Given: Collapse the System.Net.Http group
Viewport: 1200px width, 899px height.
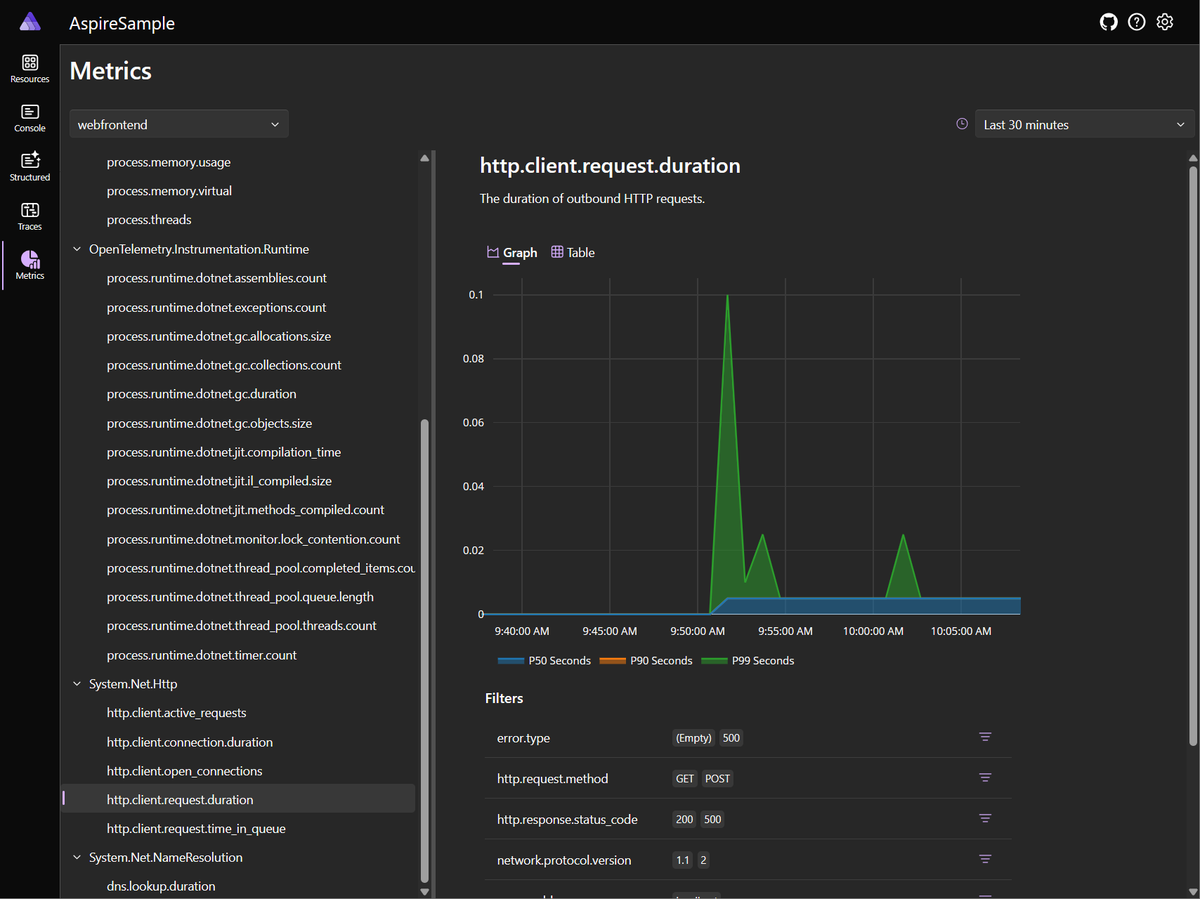Looking at the screenshot, I should pos(77,684).
